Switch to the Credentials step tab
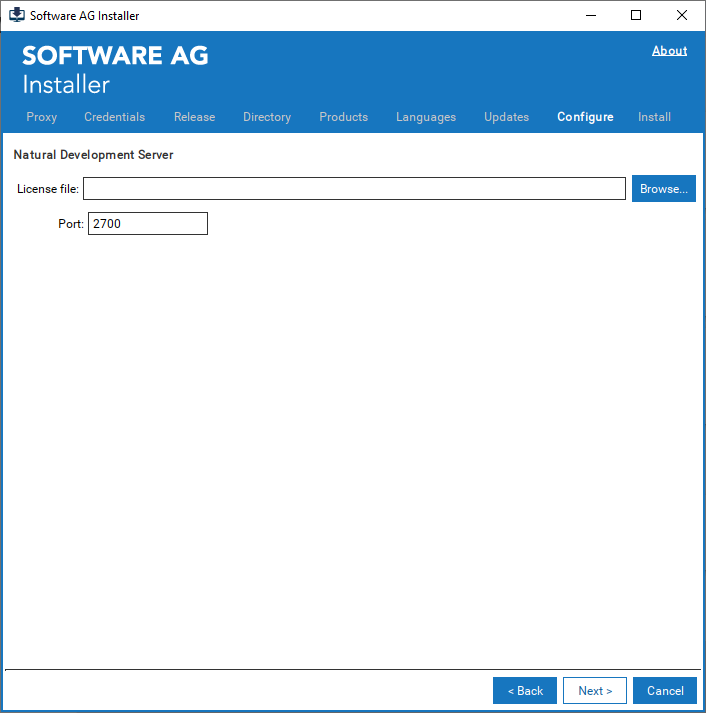710x720 pixels. 114,117
